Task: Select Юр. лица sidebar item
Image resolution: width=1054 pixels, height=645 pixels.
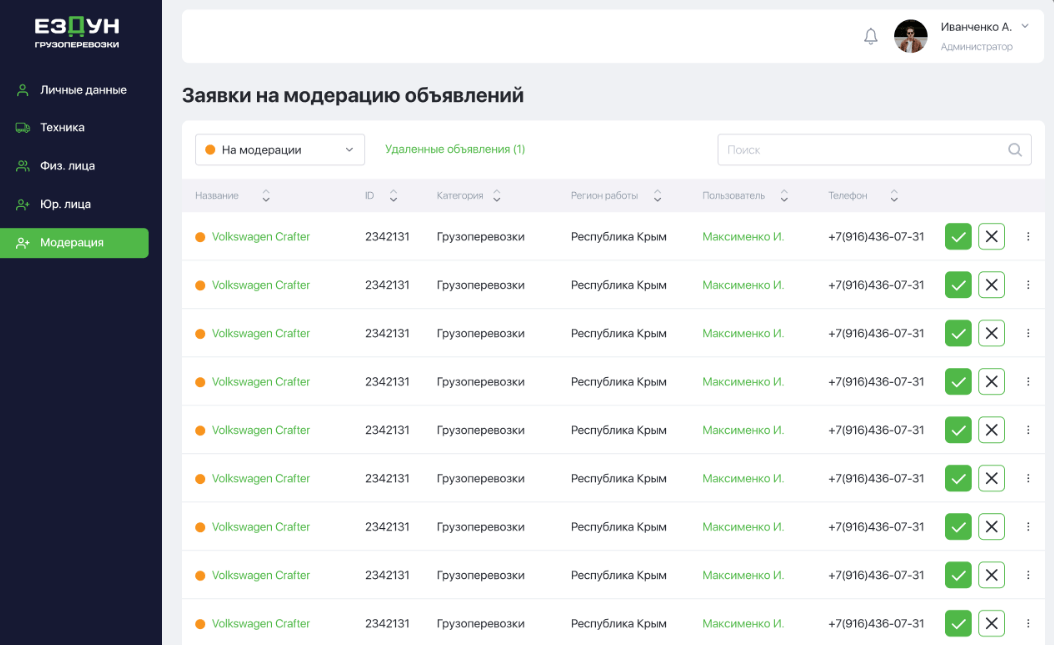Action: tap(65, 204)
